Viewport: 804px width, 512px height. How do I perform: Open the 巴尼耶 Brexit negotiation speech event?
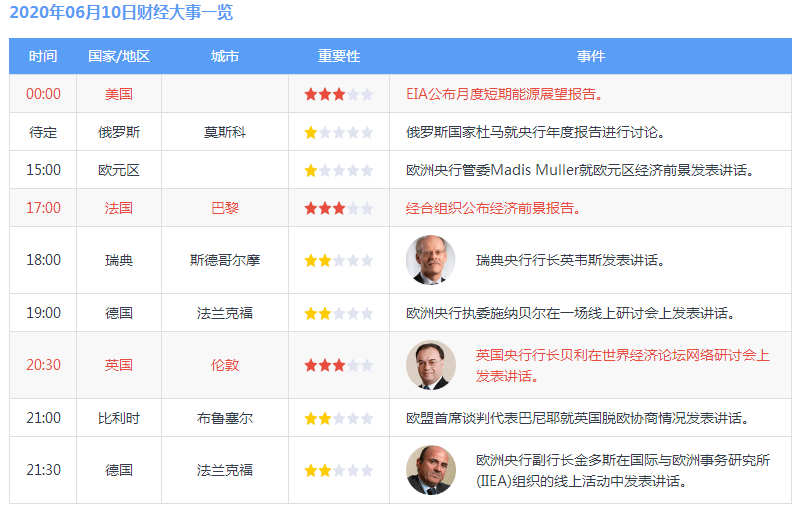click(578, 418)
